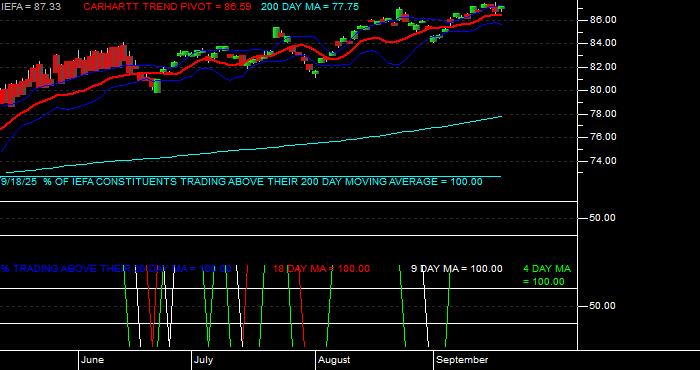Viewport: 700px width, 370px height.
Task: Click the 82.00 price axis label
Action: coord(603,67)
